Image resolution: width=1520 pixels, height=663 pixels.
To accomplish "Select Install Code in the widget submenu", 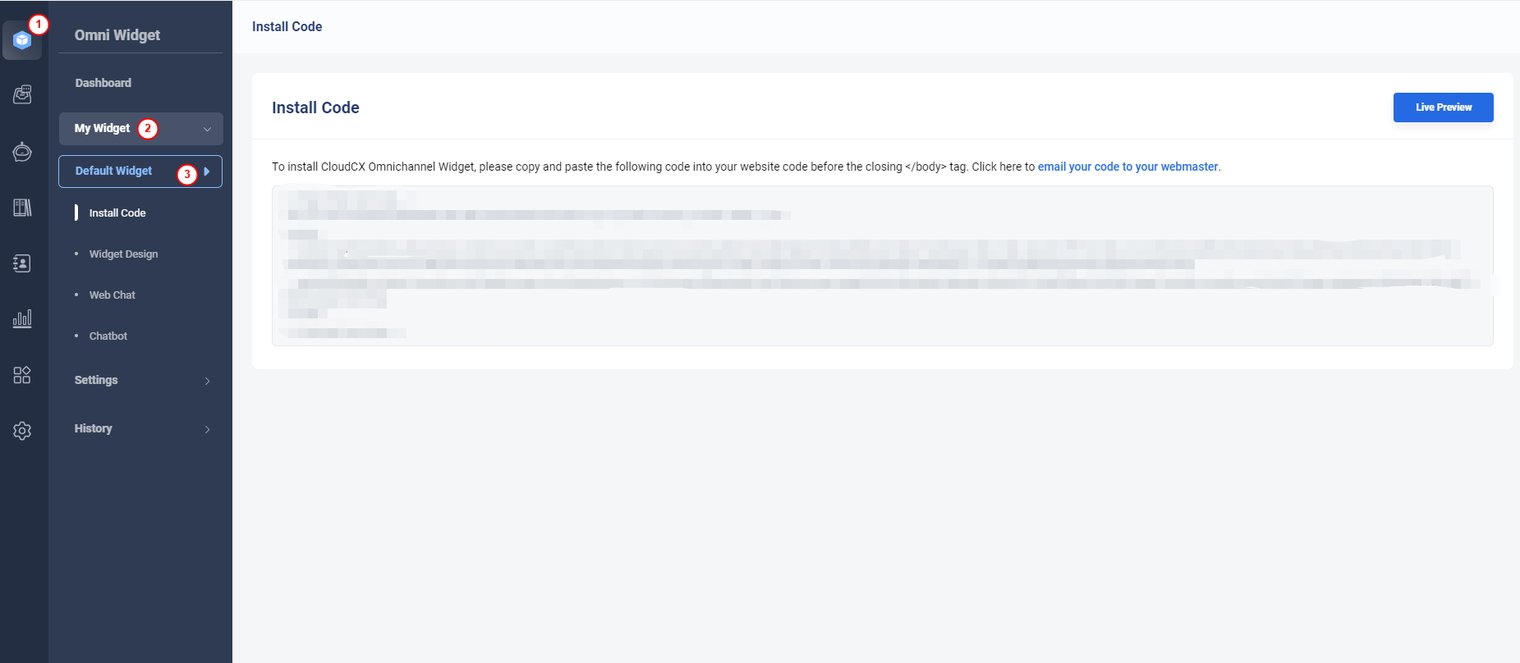I will coord(117,213).
